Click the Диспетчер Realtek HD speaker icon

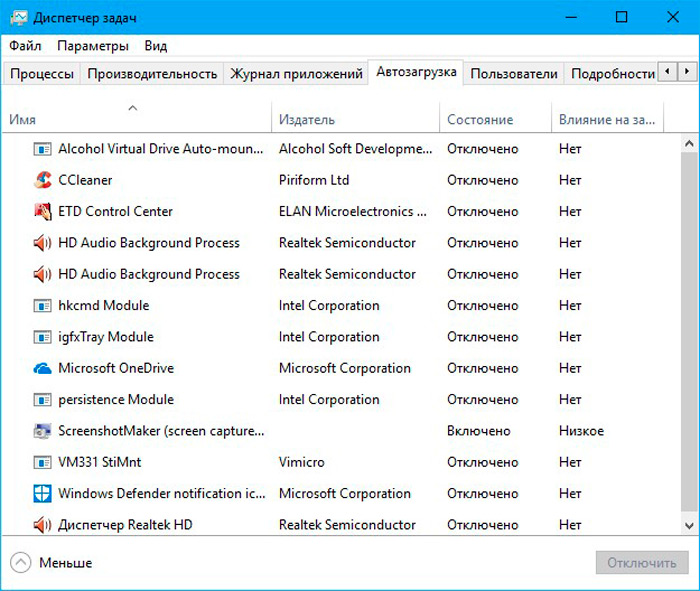[x=42, y=524]
